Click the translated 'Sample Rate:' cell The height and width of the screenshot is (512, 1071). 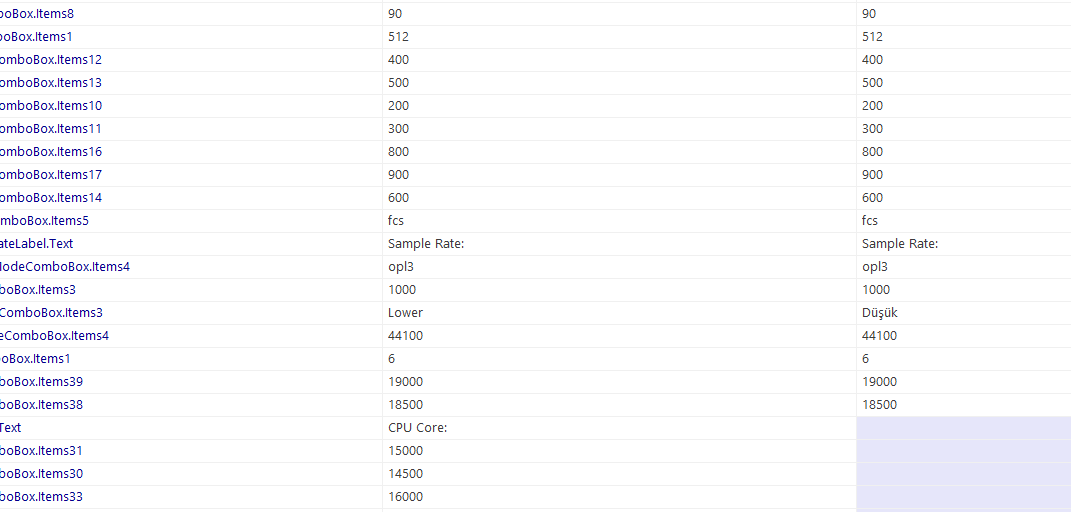[x=964, y=244]
